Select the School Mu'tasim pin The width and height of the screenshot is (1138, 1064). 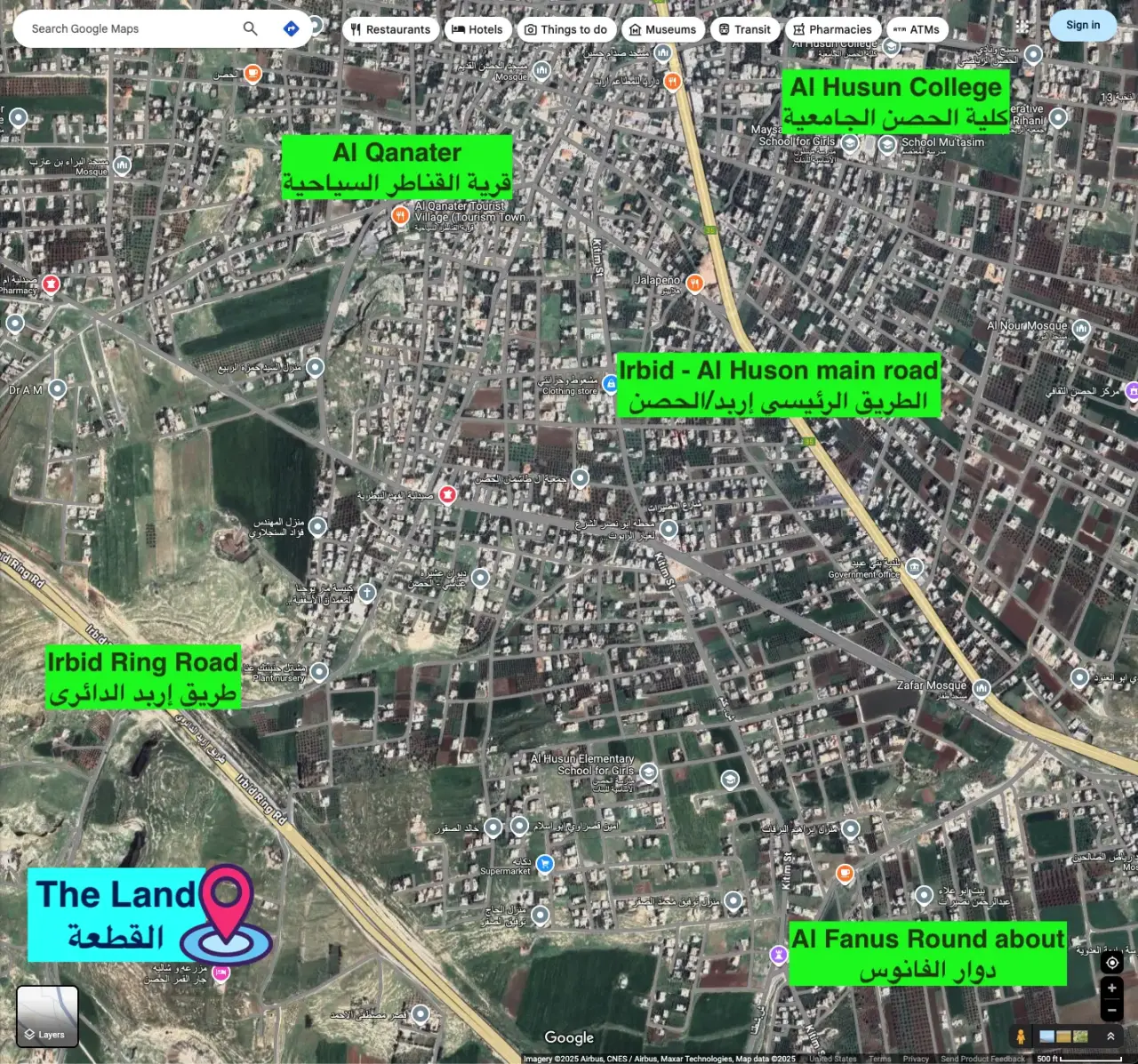pyautogui.click(x=887, y=146)
